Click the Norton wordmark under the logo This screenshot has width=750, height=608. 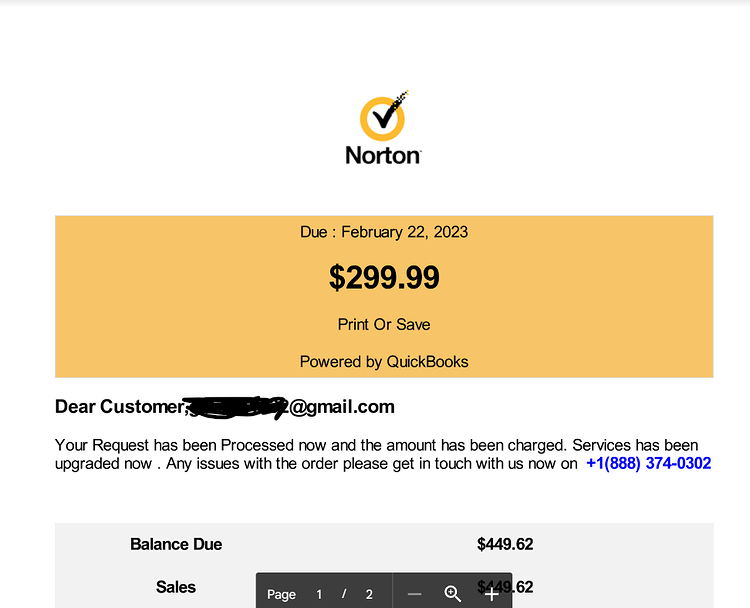[383, 155]
